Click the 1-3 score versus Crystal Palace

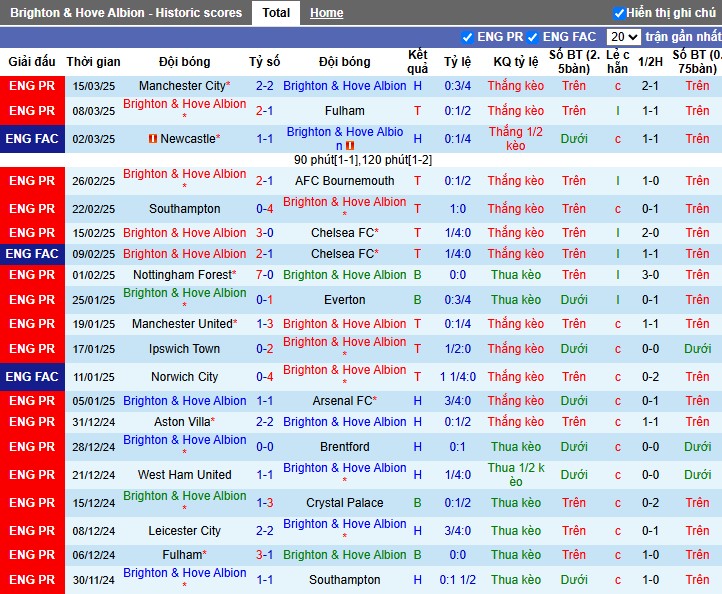(265, 503)
